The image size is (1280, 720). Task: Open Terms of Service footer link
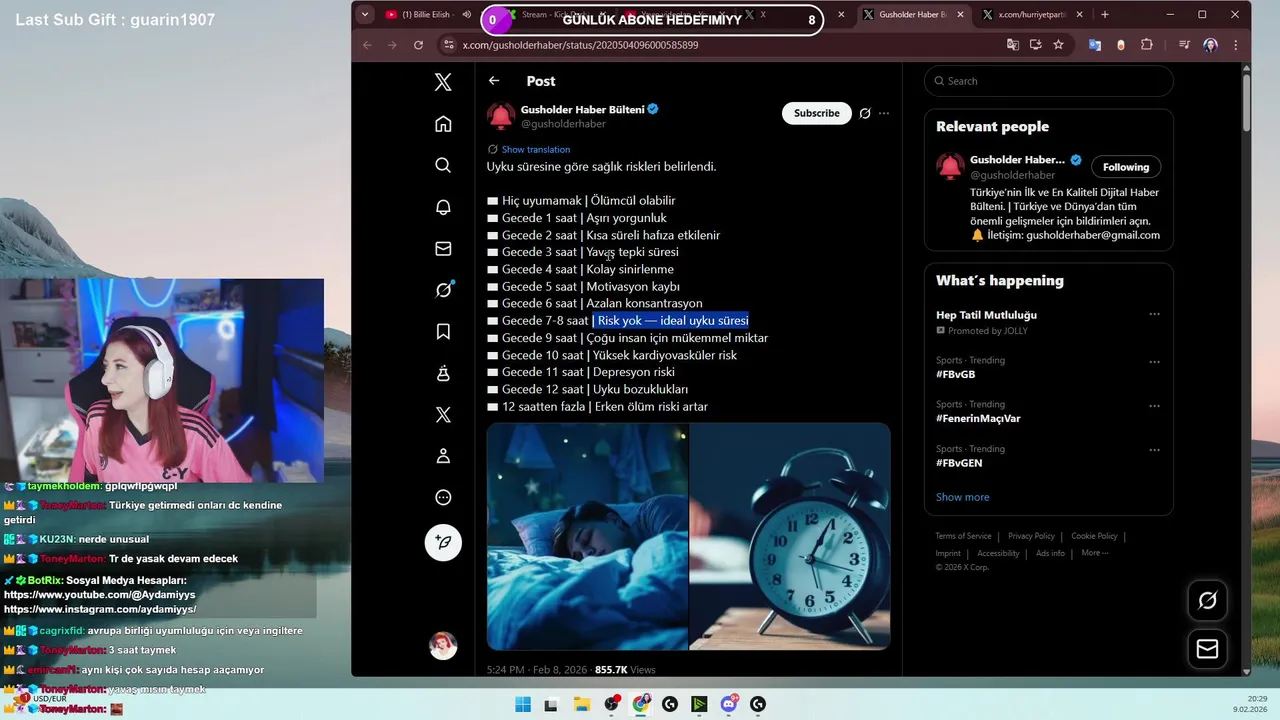pyautogui.click(x=963, y=536)
